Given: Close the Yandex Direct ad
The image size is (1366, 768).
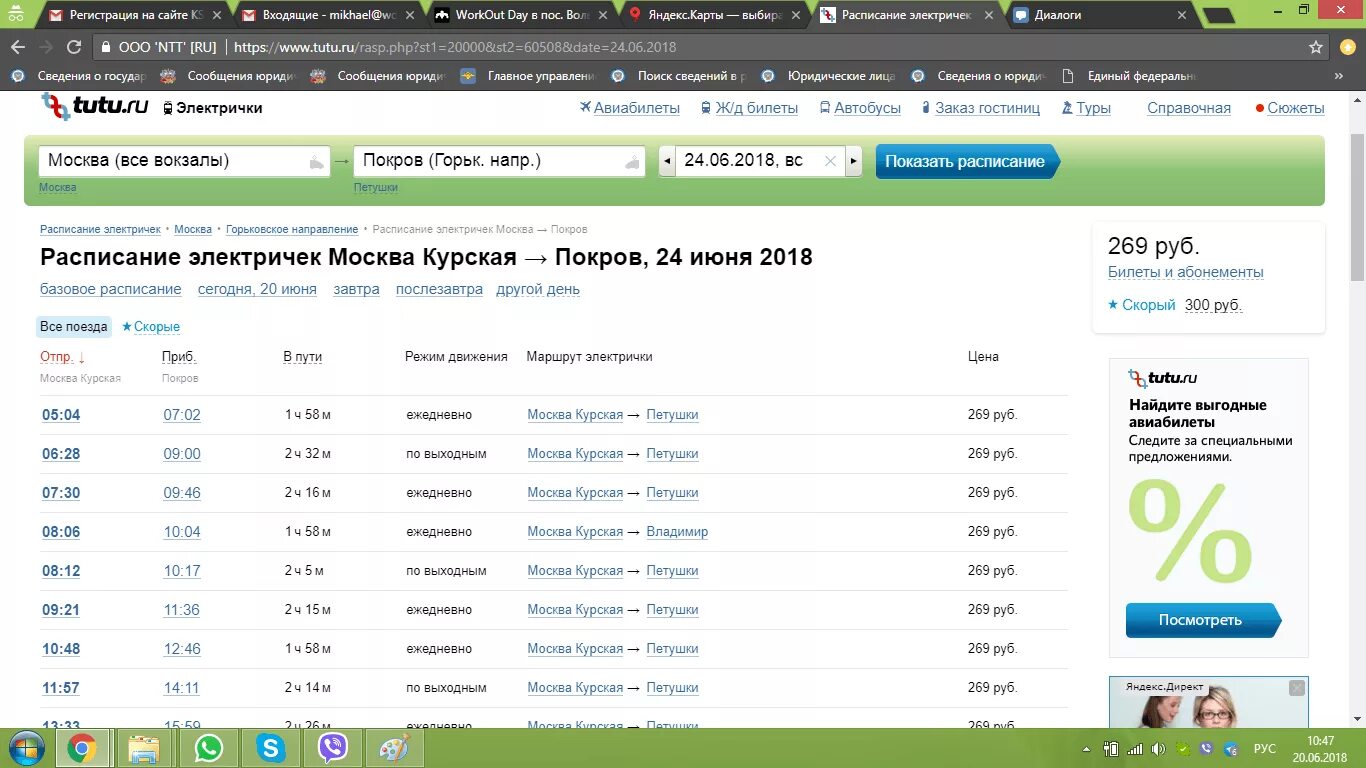Looking at the screenshot, I should (x=1297, y=688).
